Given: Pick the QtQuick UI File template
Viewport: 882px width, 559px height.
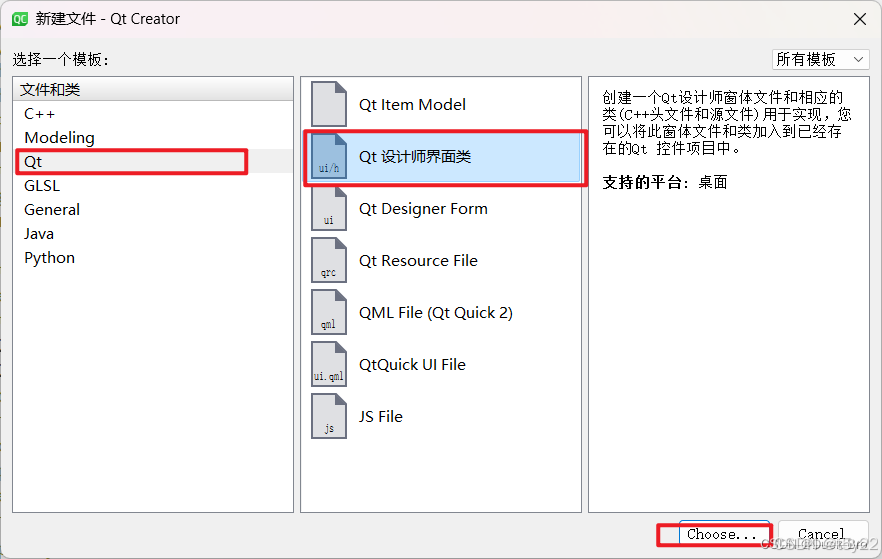Looking at the screenshot, I should click(441, 364).
